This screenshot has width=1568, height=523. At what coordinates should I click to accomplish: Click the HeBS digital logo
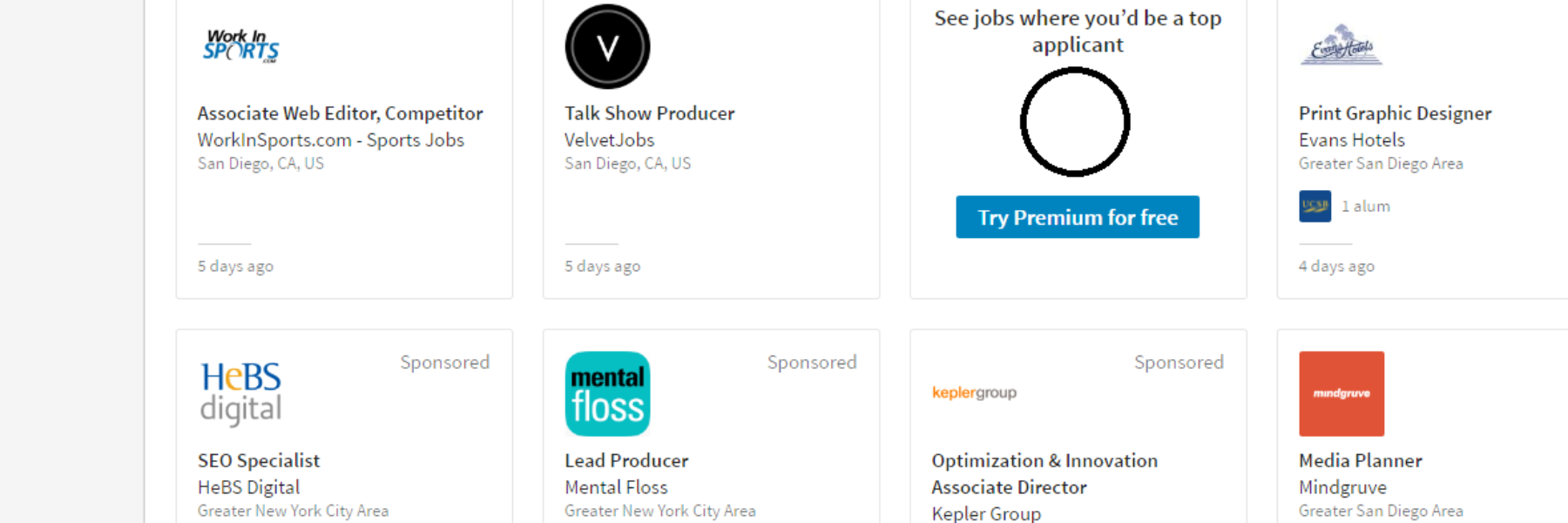pos(241,393)
